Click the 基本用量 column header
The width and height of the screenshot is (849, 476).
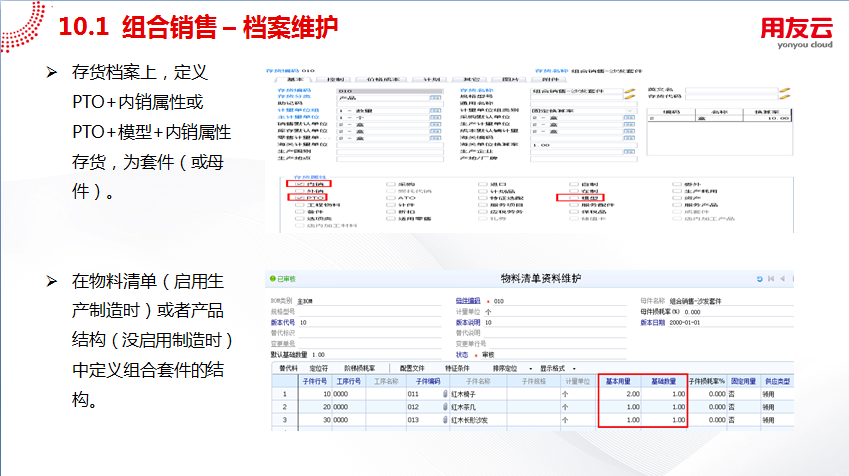[618, 382]
